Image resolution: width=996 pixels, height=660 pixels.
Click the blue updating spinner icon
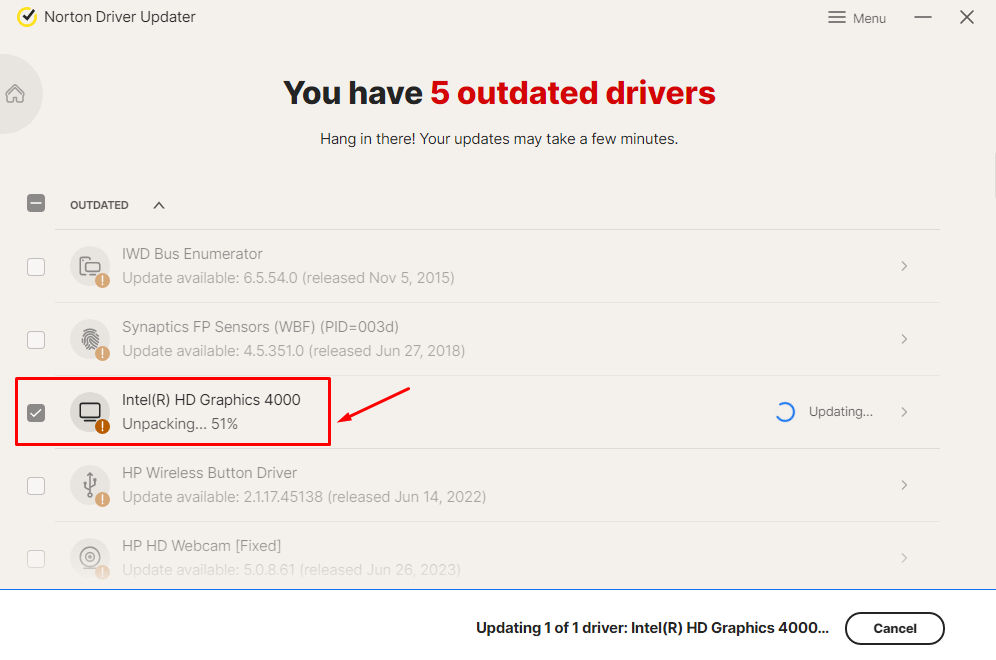tap(785, 412)
